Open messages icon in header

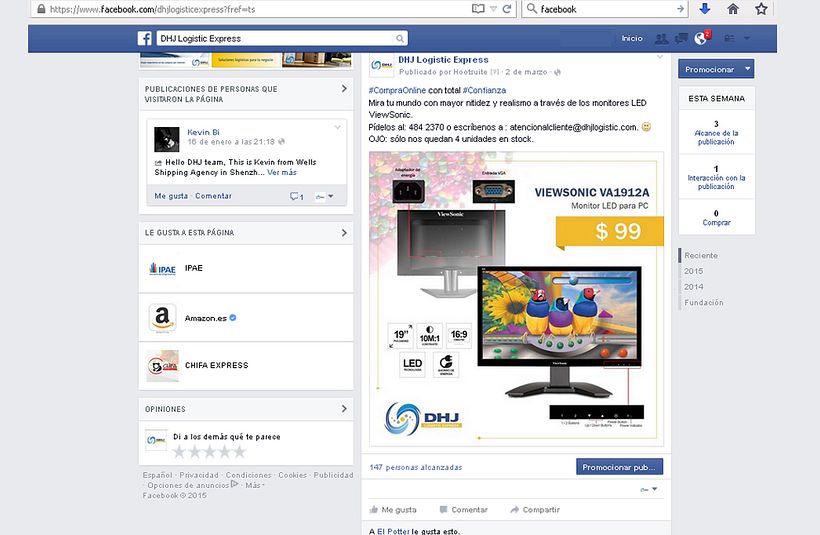click(x=681, y=38)
